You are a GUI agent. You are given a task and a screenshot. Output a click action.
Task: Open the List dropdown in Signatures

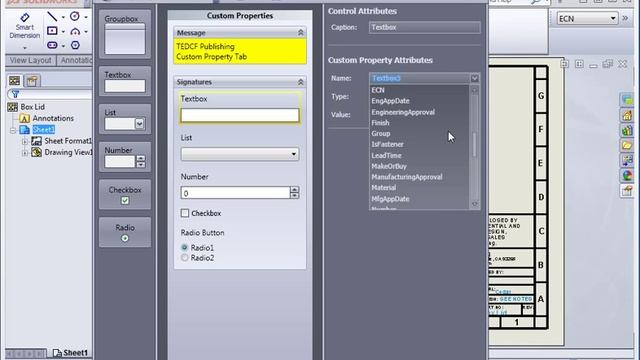point(293,154)
